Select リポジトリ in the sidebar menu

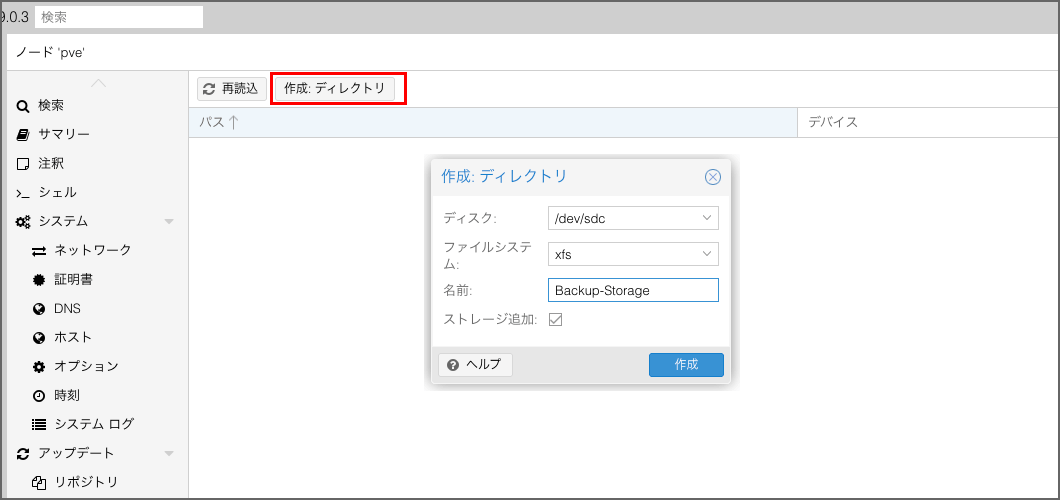coord(86,483)
